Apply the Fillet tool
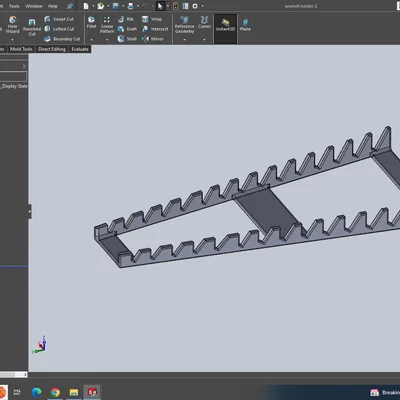Image resolution: width=400 pixels, height=400 pixels. pyautogui.click(x=91, y=22)
